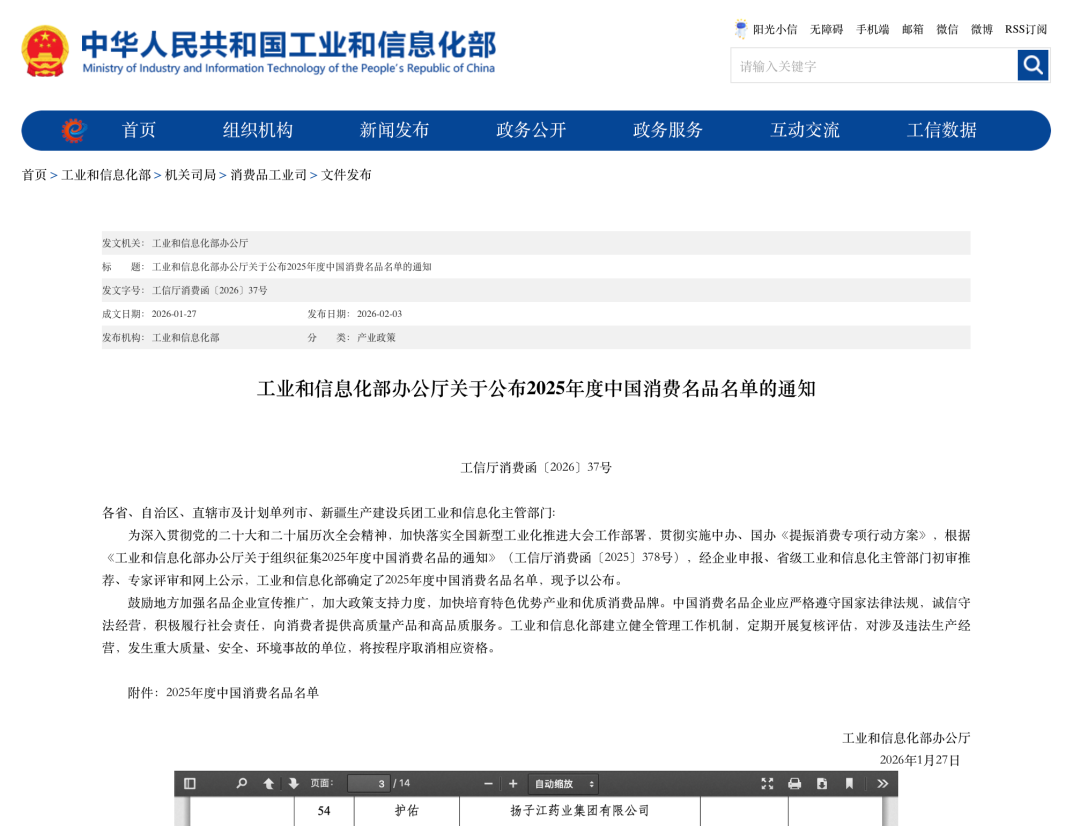The height and width of the screenshot is (826, 1080).
Task: Click the blue search magnifier button
Action: tap(1033, 66)
